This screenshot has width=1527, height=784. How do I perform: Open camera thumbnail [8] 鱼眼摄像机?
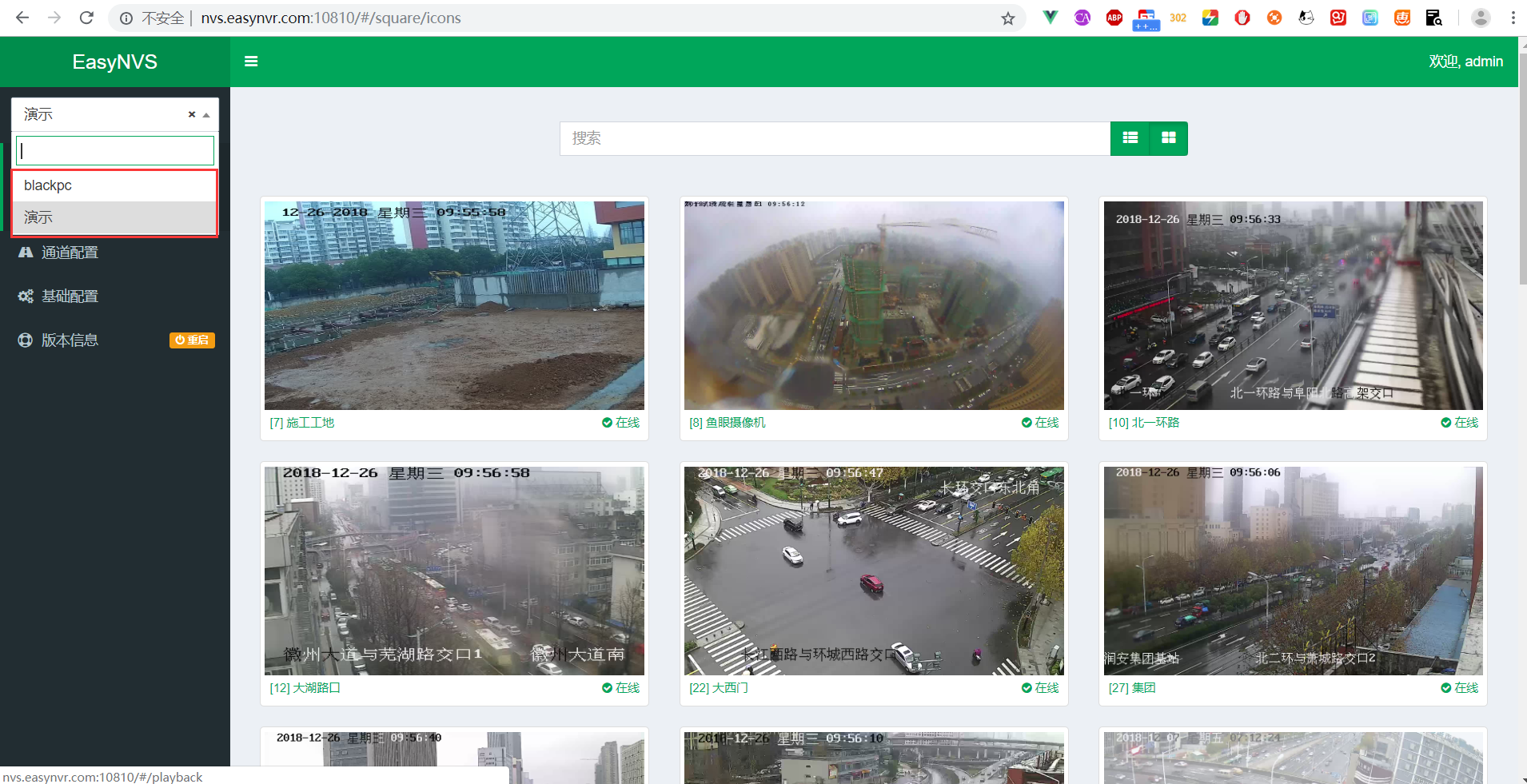click(874, 305)
